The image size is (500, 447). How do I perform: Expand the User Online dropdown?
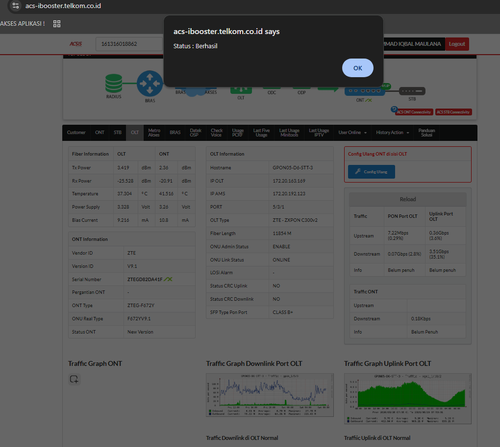coord(352,133)
